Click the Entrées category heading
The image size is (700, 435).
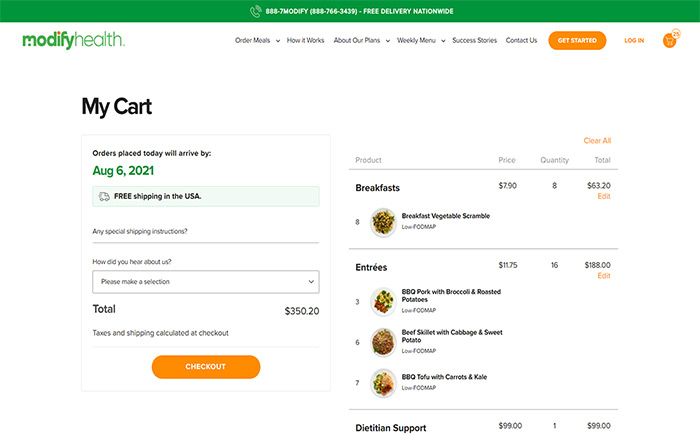(x=371, y=268)
